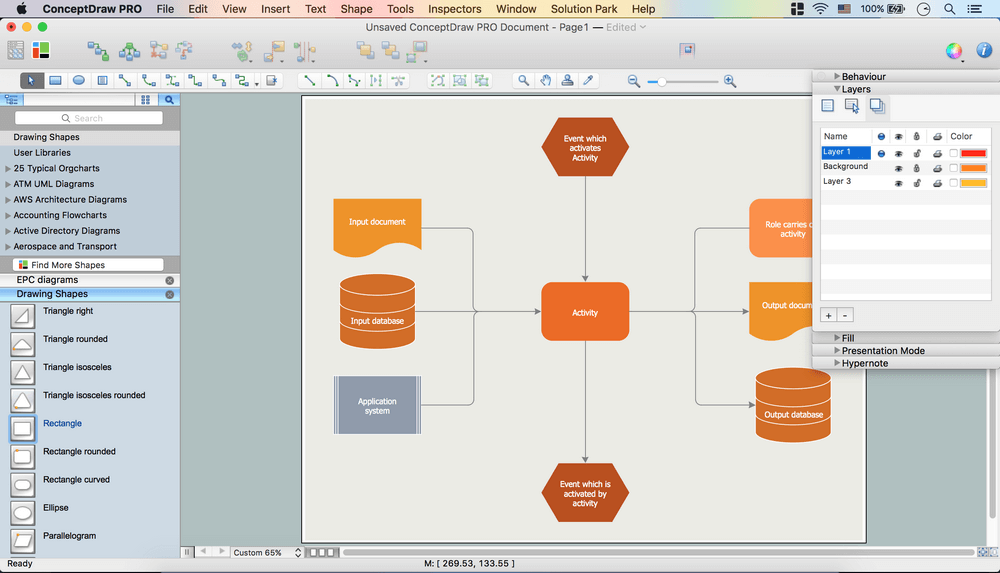Activate the hand pan tool
Viewport: 1000px width, 573px height.
point(546,80)
